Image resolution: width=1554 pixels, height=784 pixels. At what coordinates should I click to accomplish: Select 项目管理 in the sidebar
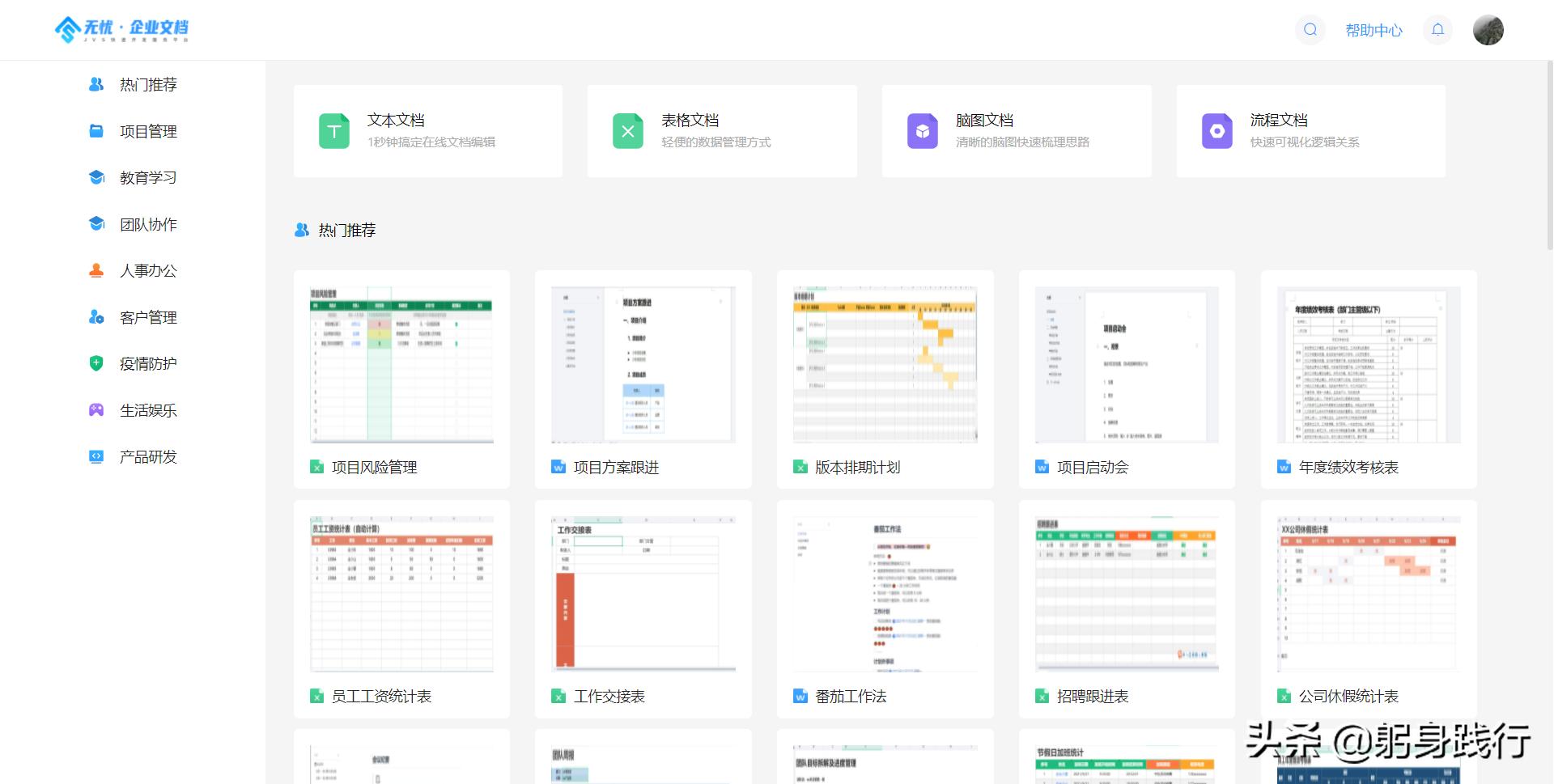pos(148,131)
